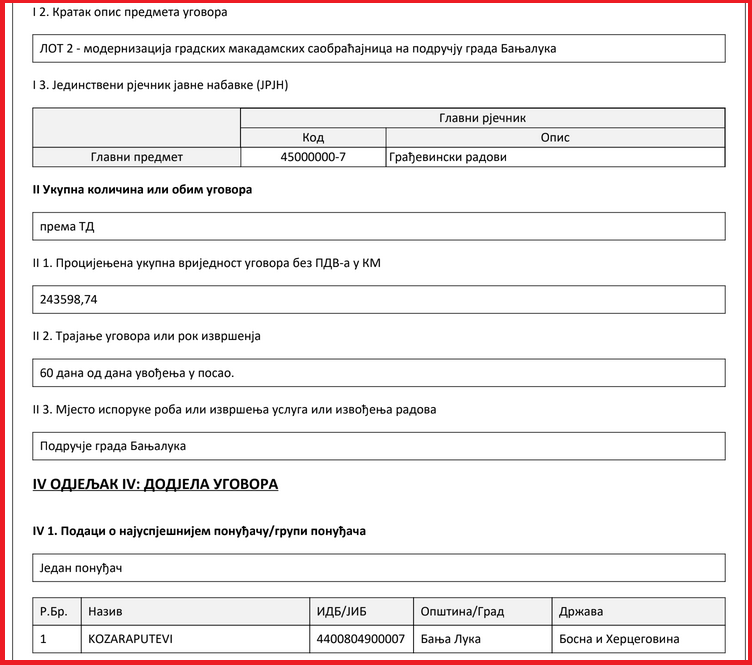Select the 'Грађевински радови' description cell
Viewport: 752px width, 665px height.
click(x=555, y=157)
